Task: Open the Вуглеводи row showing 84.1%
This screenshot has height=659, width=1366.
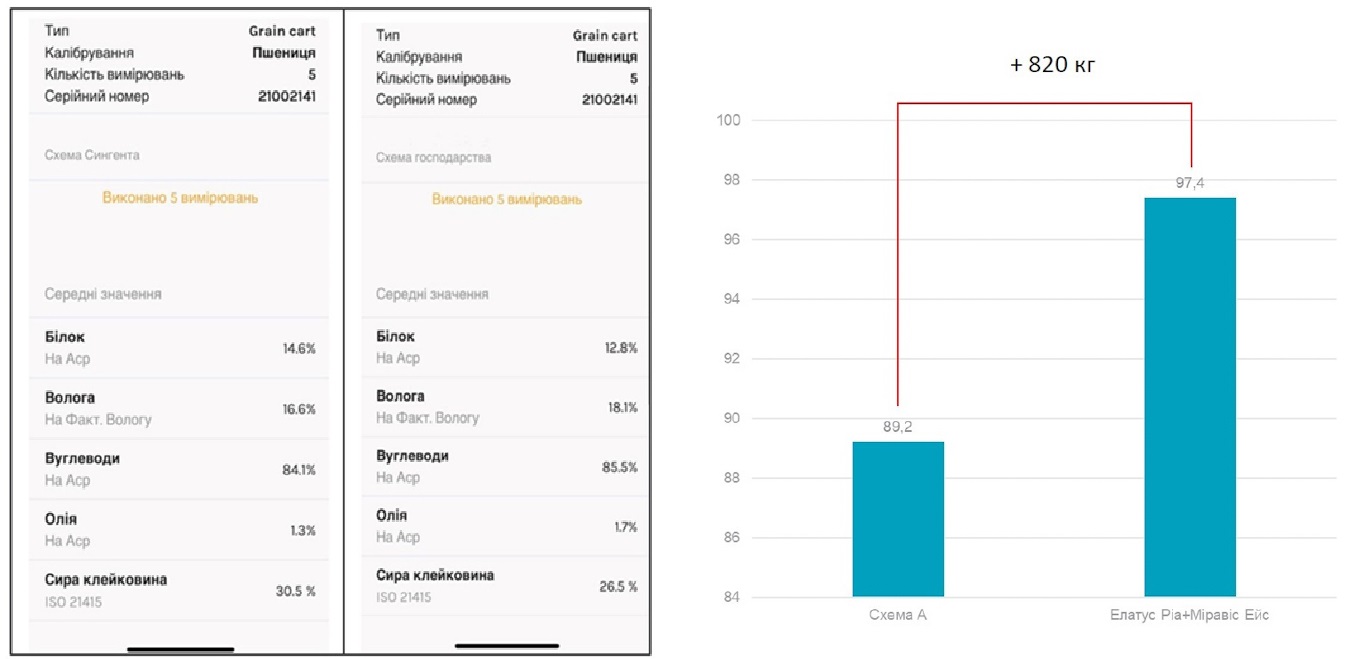Action: click(180, 469)
